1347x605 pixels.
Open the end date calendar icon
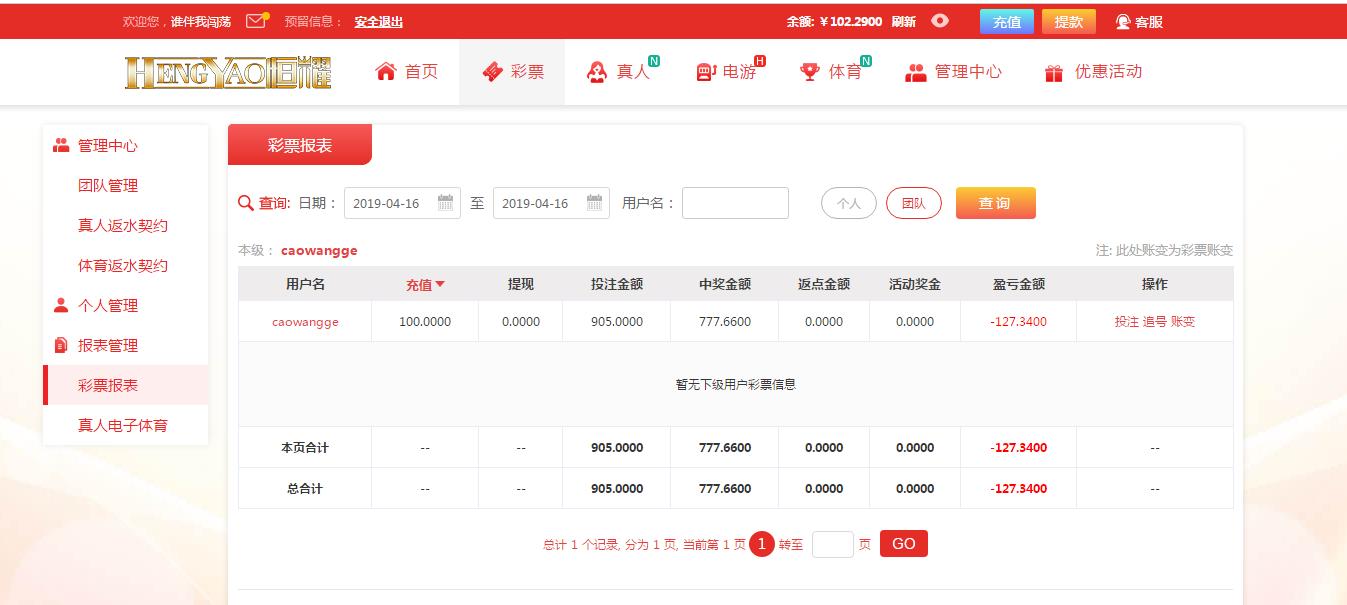595,203
